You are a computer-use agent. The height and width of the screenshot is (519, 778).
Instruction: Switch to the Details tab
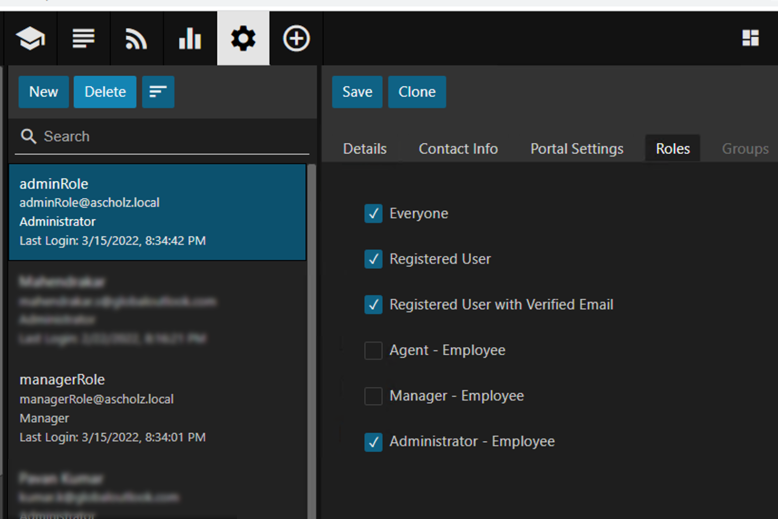pyautogui.click(x=365, y=149)
